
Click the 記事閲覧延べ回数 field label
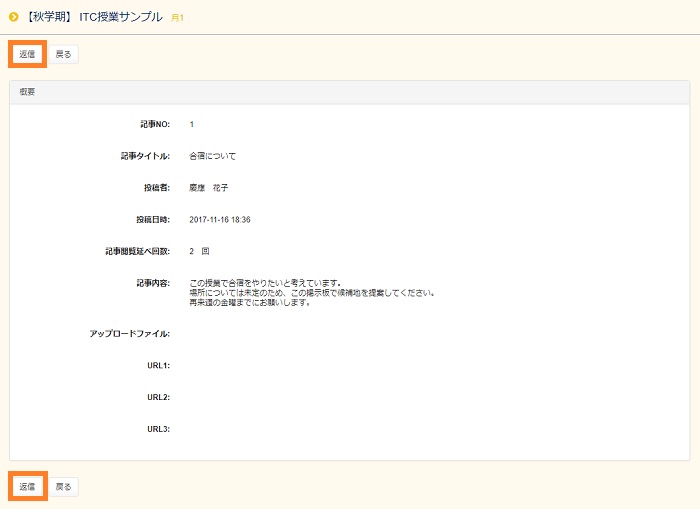(x=137, y=251)
